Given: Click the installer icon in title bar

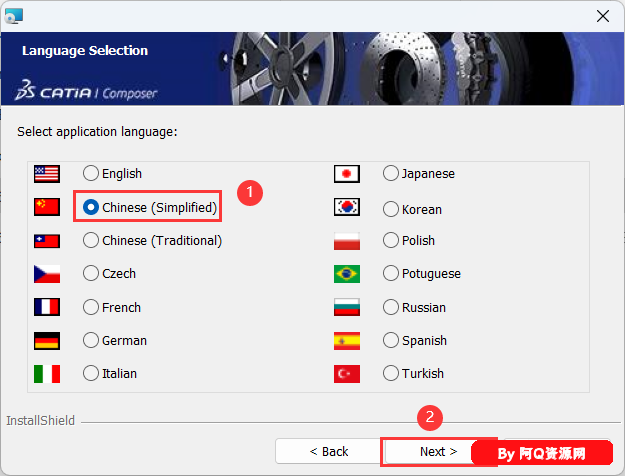Looking at the screenshot, I should [14, 16].
